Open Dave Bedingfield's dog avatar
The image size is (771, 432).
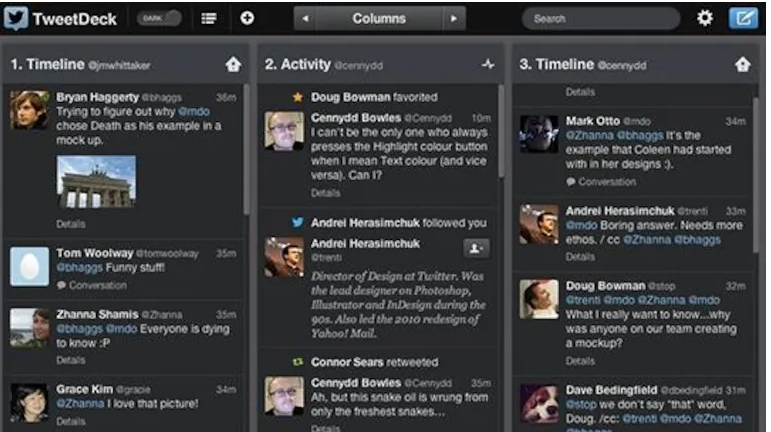(x=539, y=403)
